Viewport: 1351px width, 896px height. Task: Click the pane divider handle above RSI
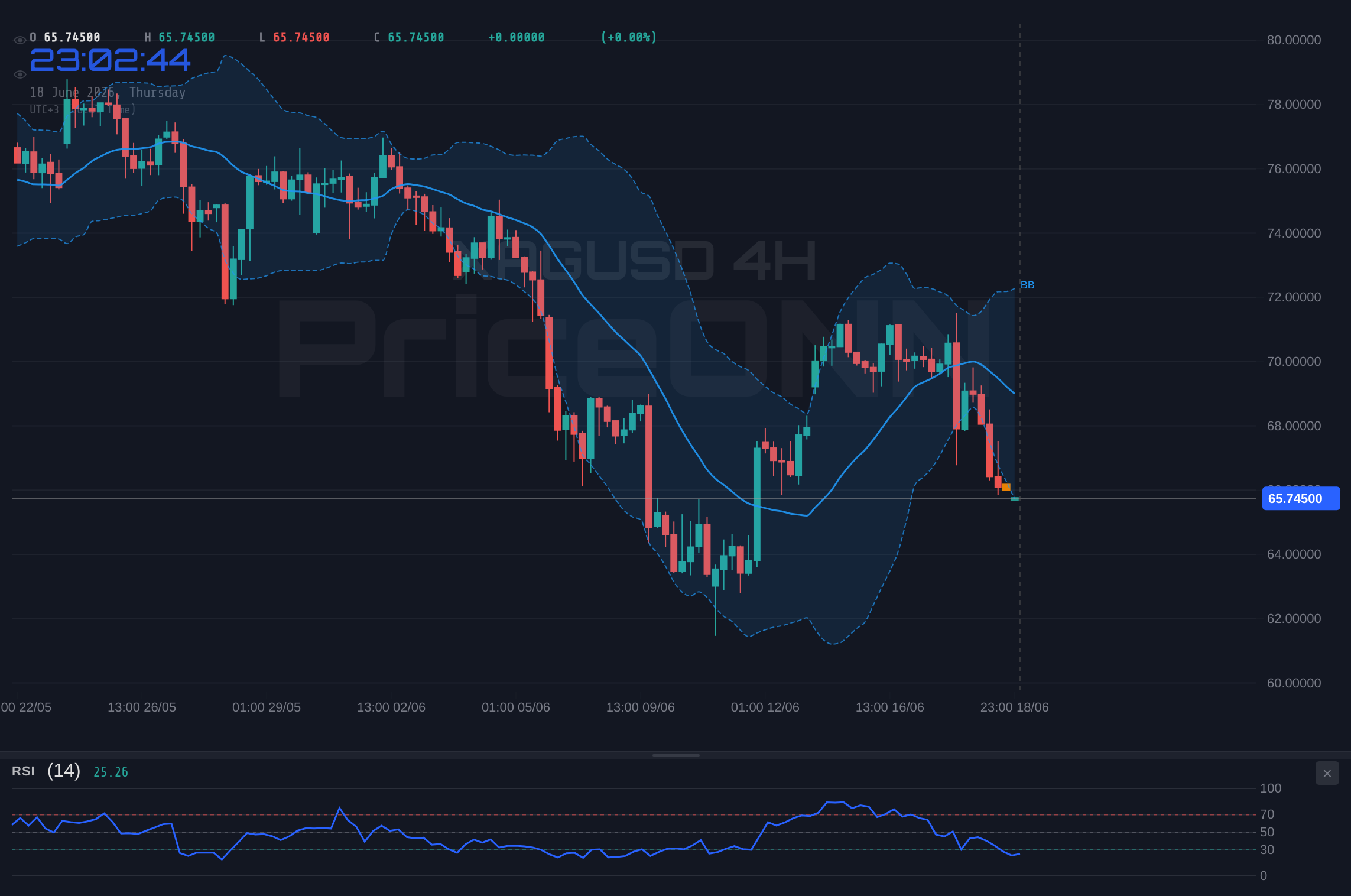point(675,755)
